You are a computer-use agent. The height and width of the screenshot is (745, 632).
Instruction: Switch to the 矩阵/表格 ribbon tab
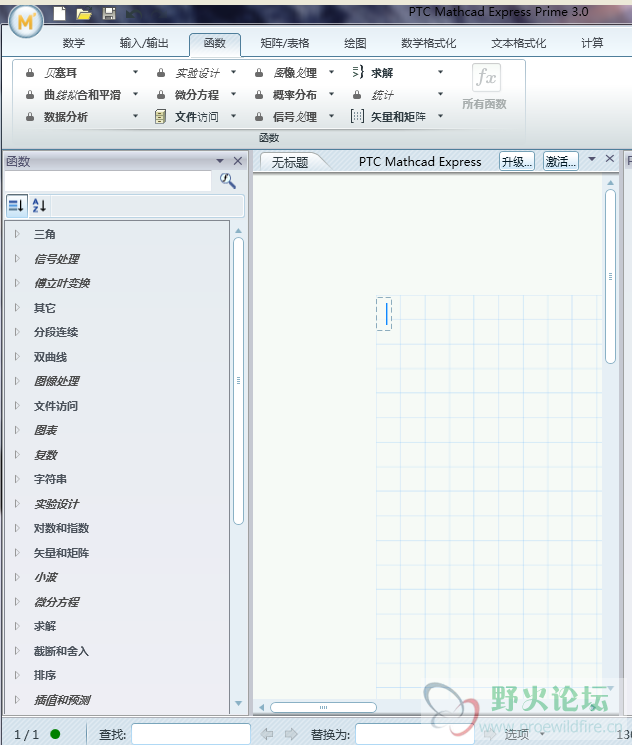(285, 43)
